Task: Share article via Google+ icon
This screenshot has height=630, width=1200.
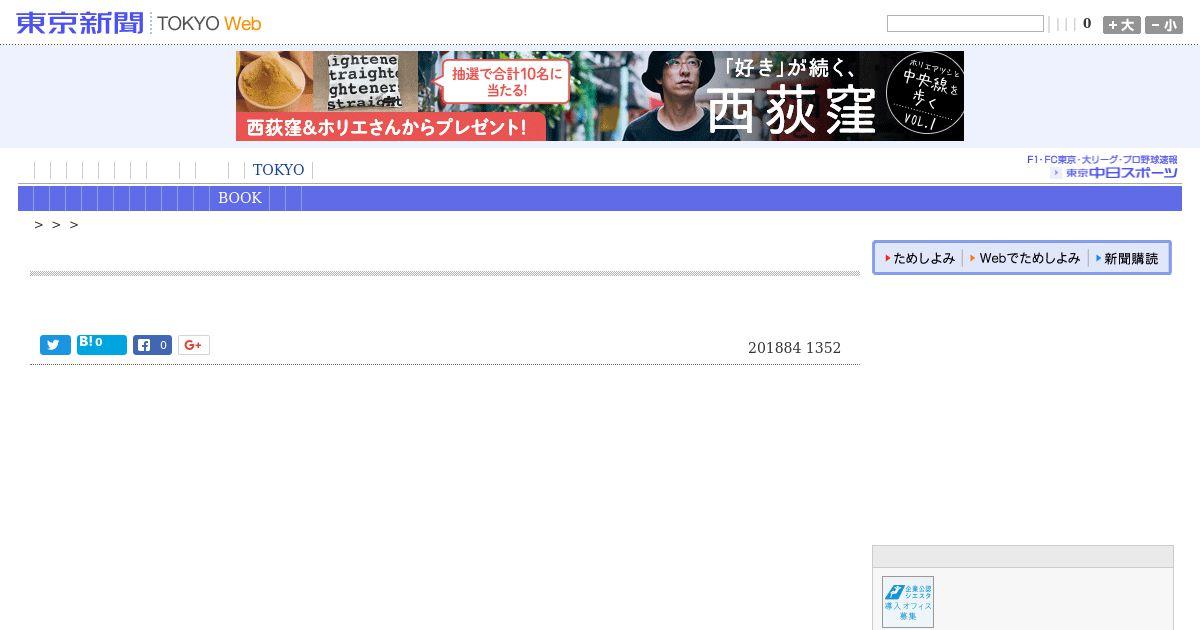Action: coord(194,345)
